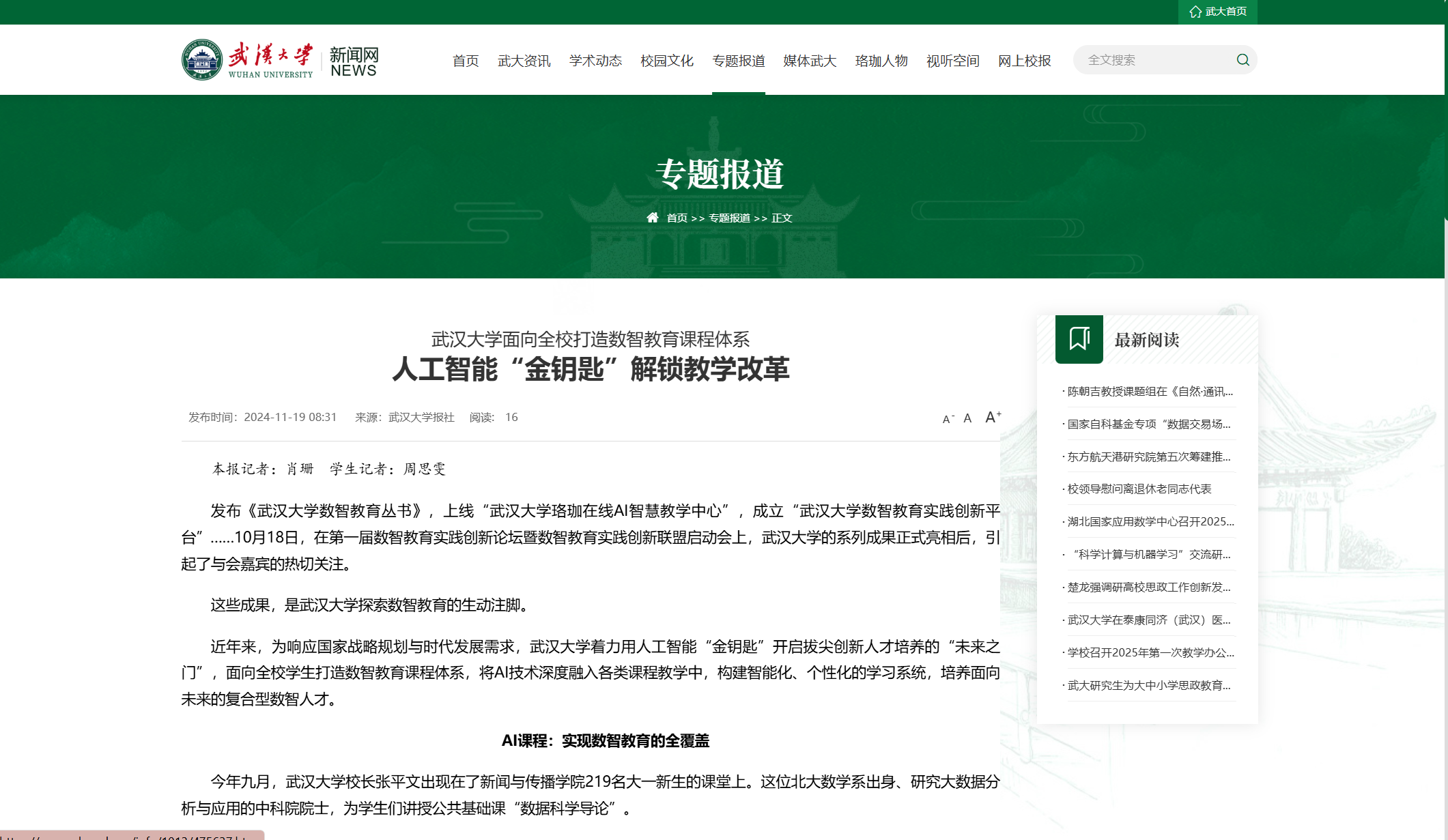Click the 专题报道 banner title

[720, 174]
